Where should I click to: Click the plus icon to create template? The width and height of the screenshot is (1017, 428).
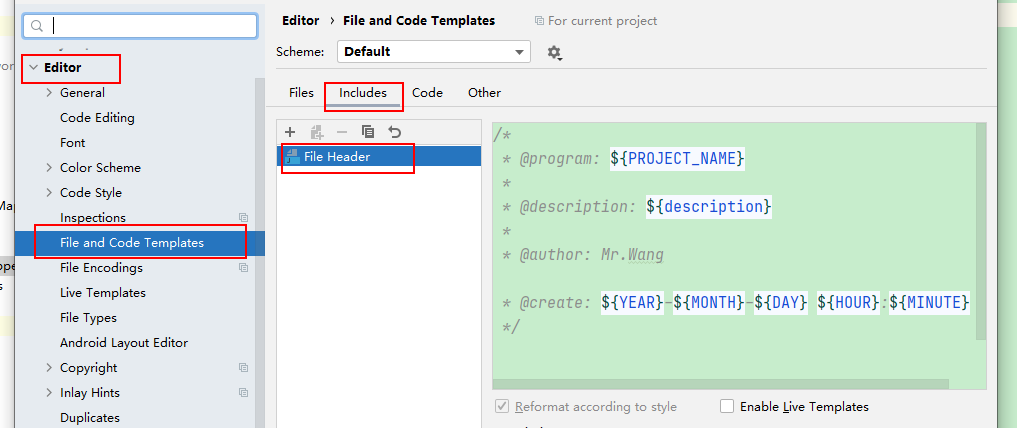click(x=290, y=132)
